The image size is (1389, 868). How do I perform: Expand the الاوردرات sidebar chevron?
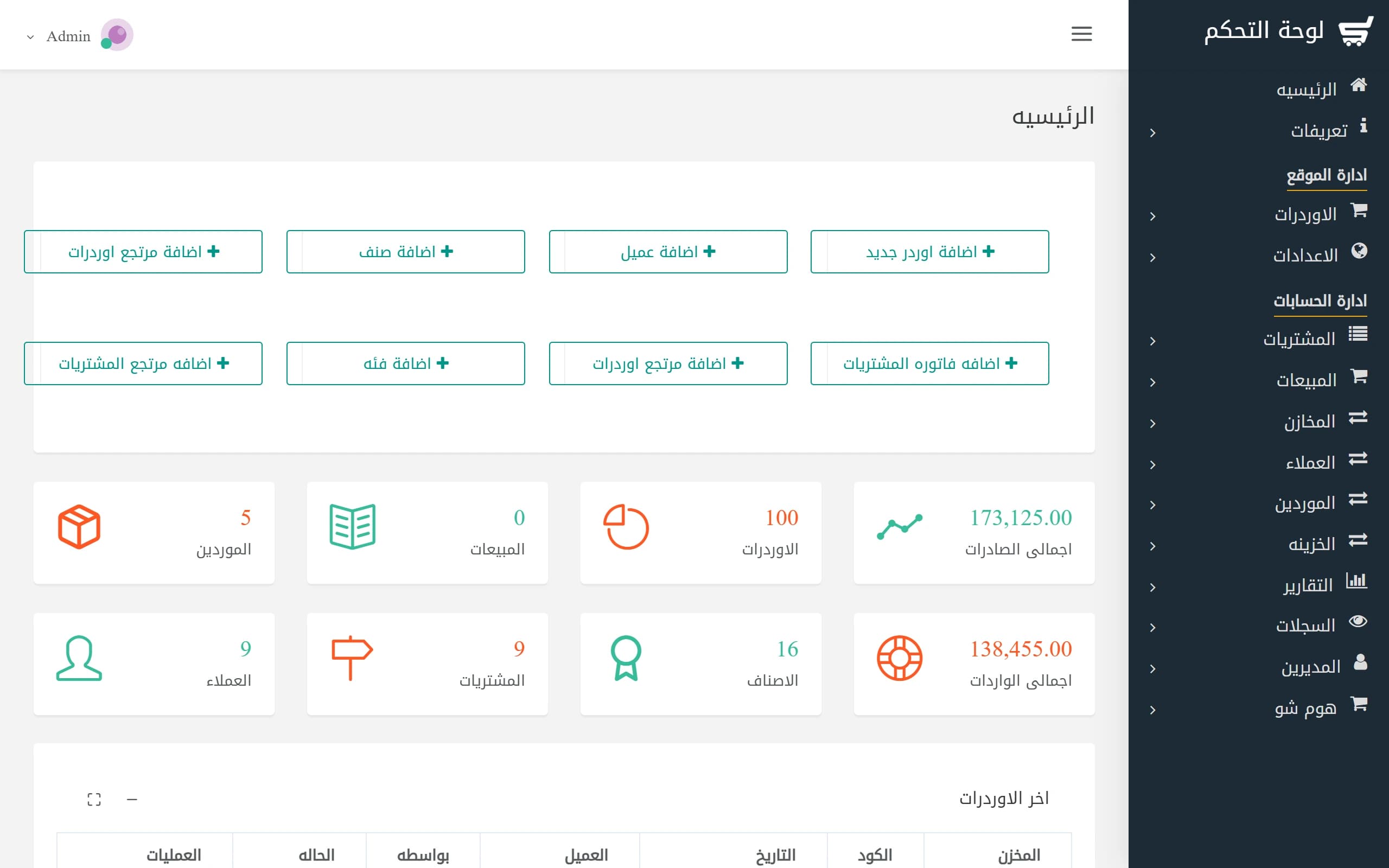[x=1152, y=216]
